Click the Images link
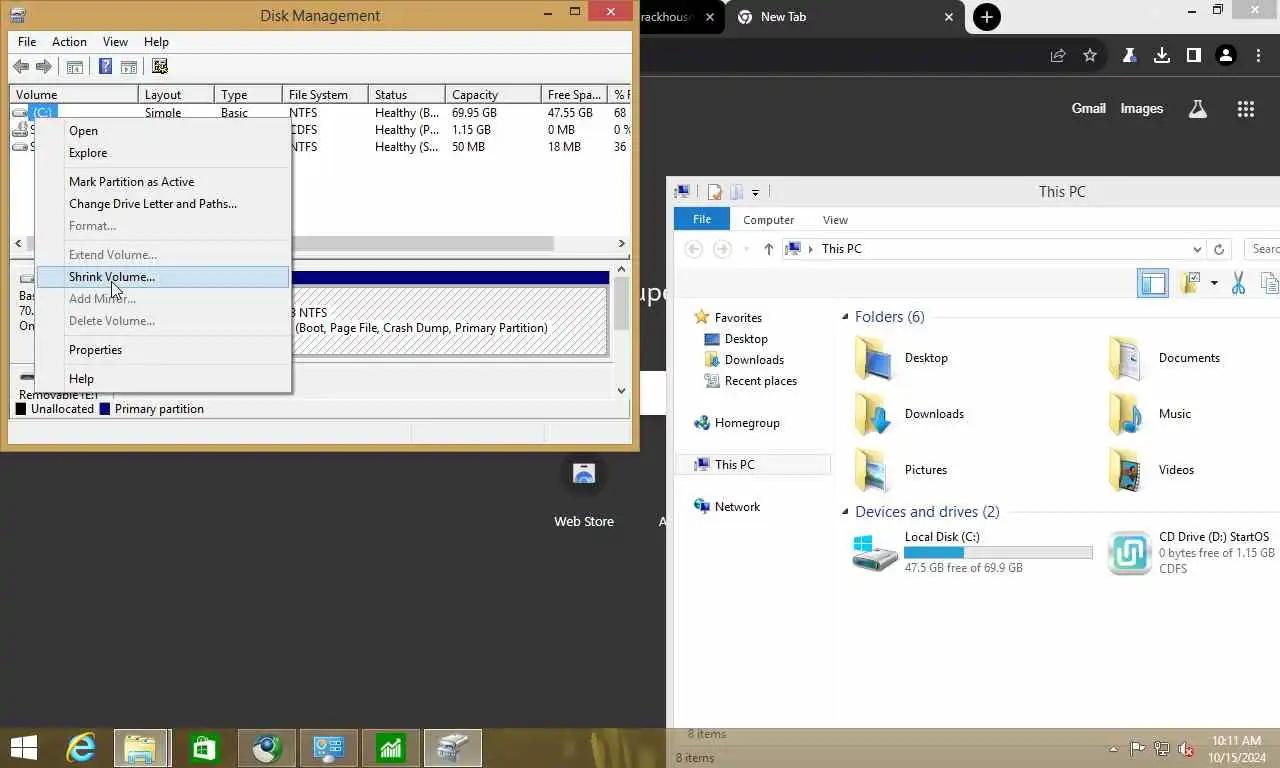 1142,108
